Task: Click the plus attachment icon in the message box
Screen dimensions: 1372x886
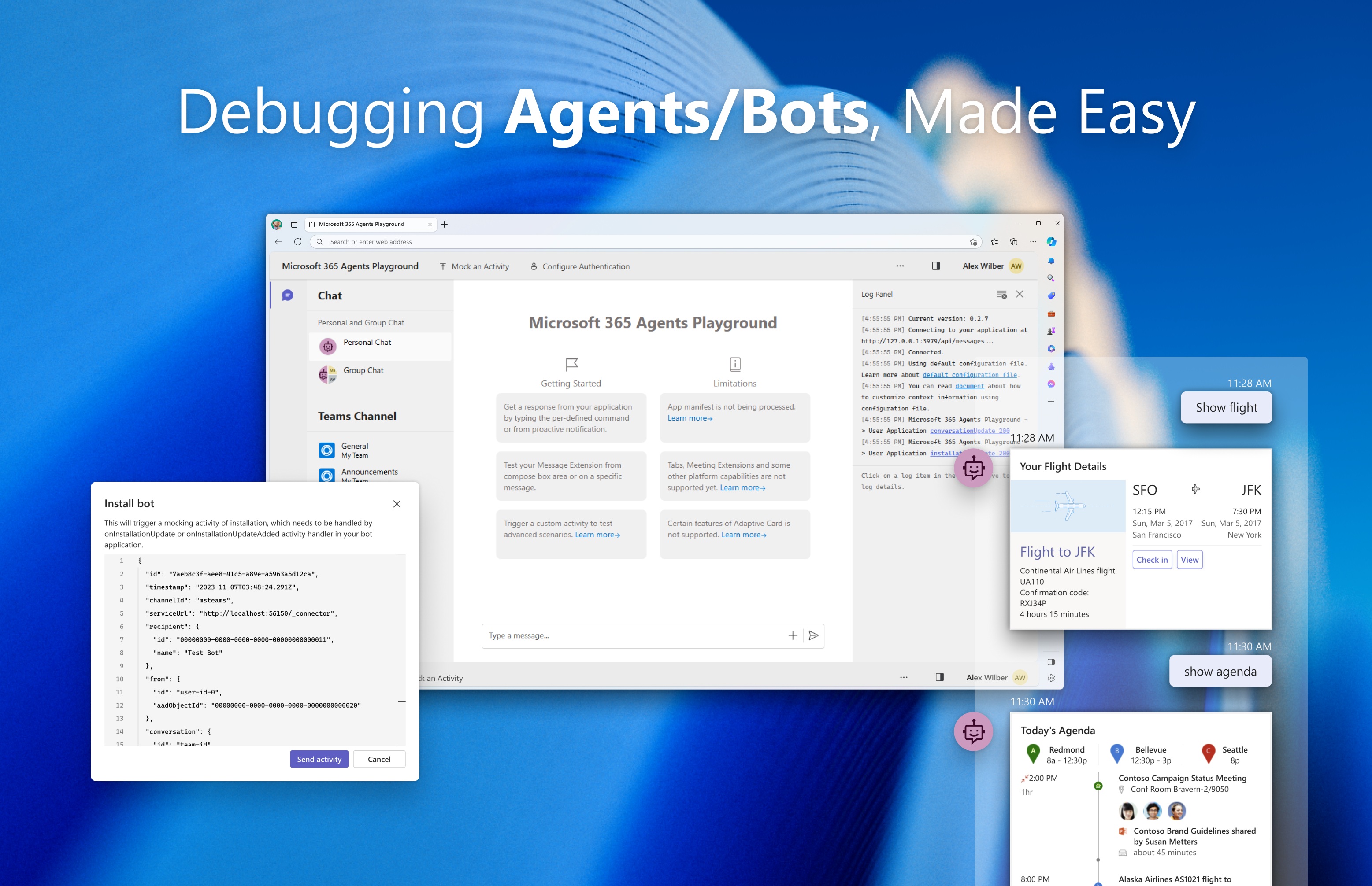Action: pos(793,636)
